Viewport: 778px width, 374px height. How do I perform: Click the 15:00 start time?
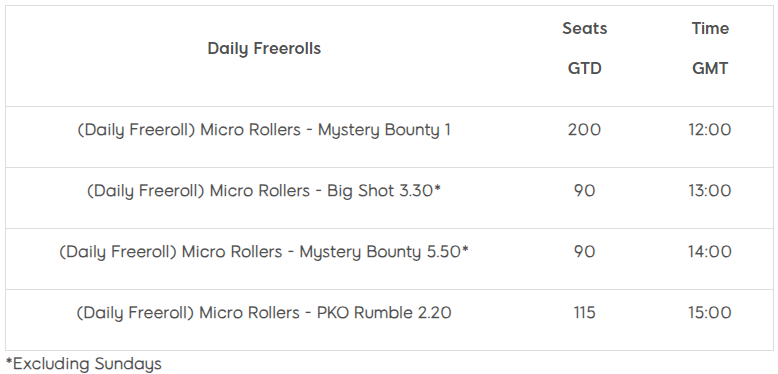pos(710,313)
